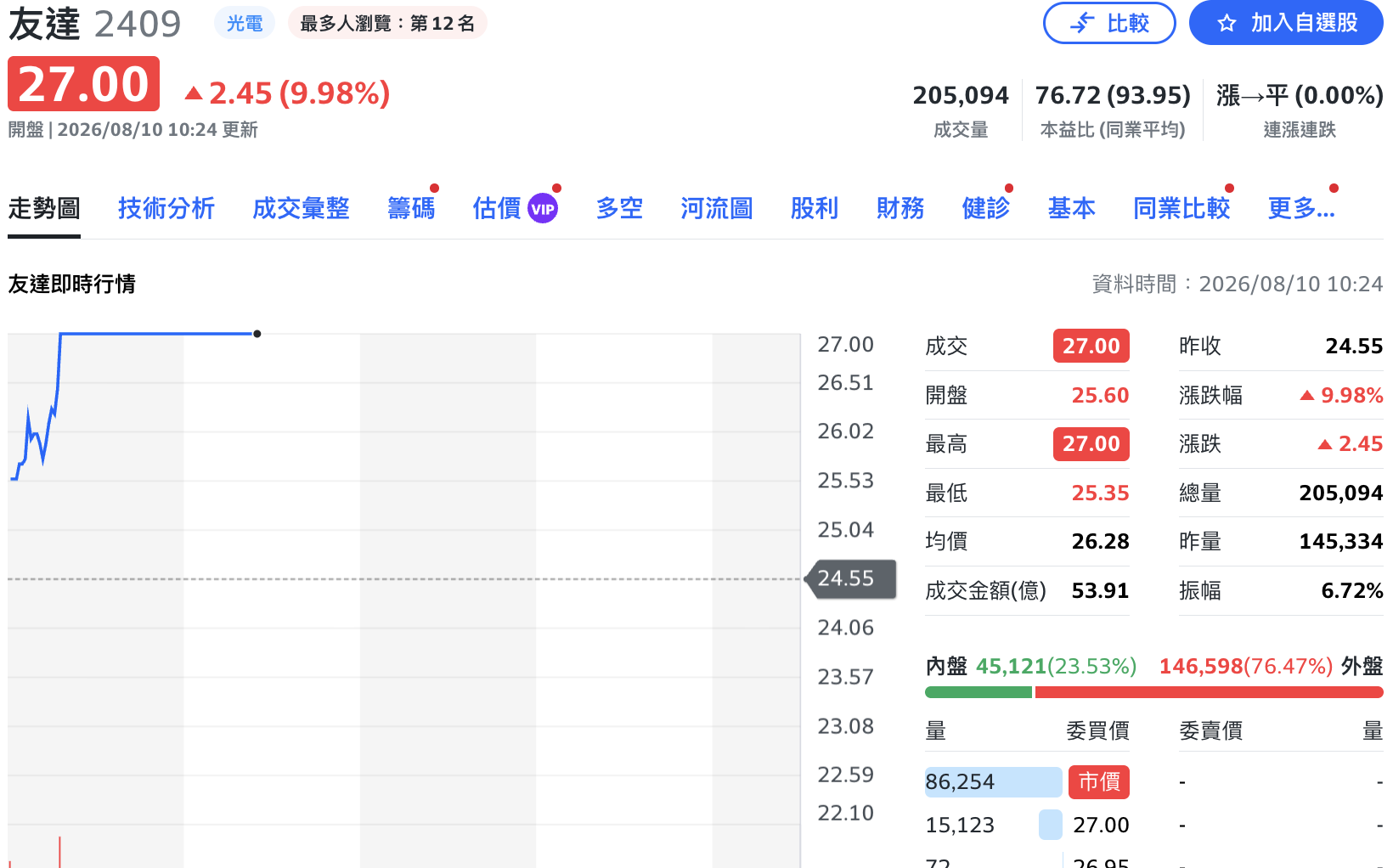Switch to the 技術分析 tab
The width and height of the screenshot is (1393, 868).
click(166, 208)
